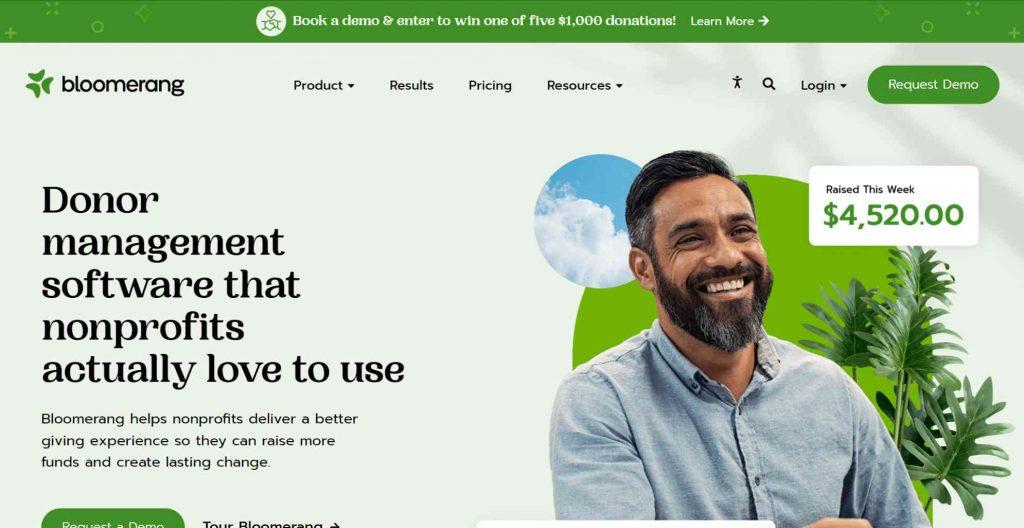Click the round sky cloud image

coord(581,221)
